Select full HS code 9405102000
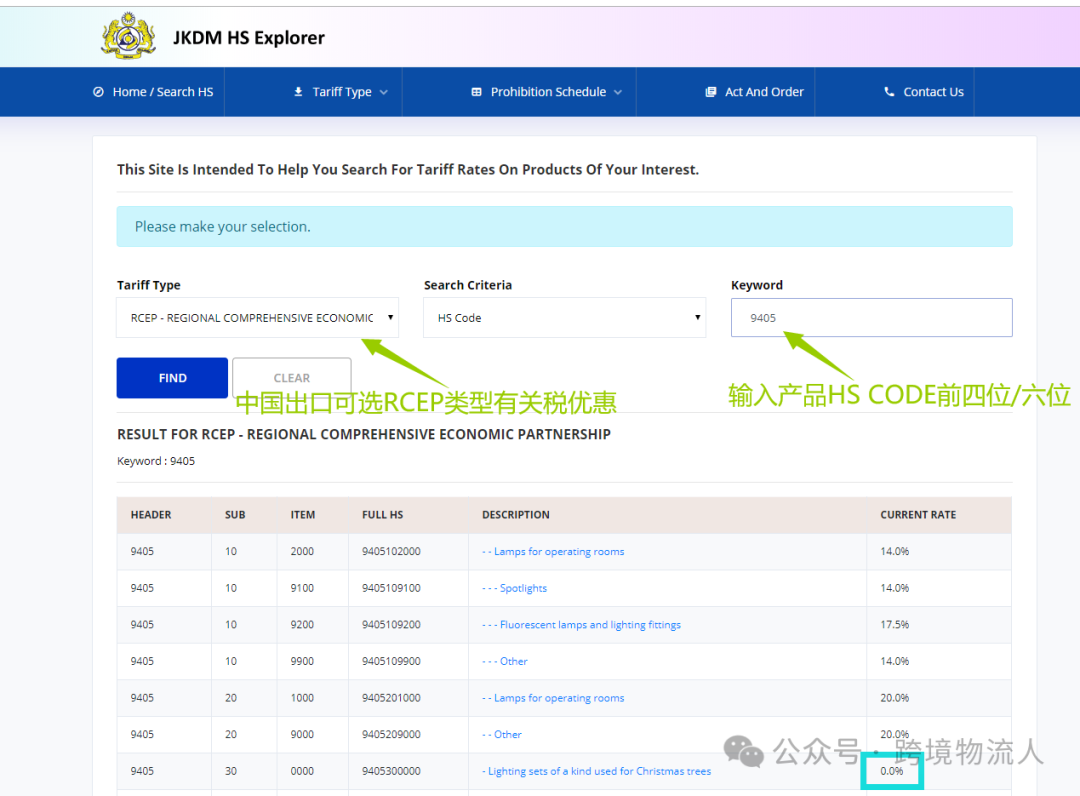This screenshot has width=1080, height=796. (391, 552)
